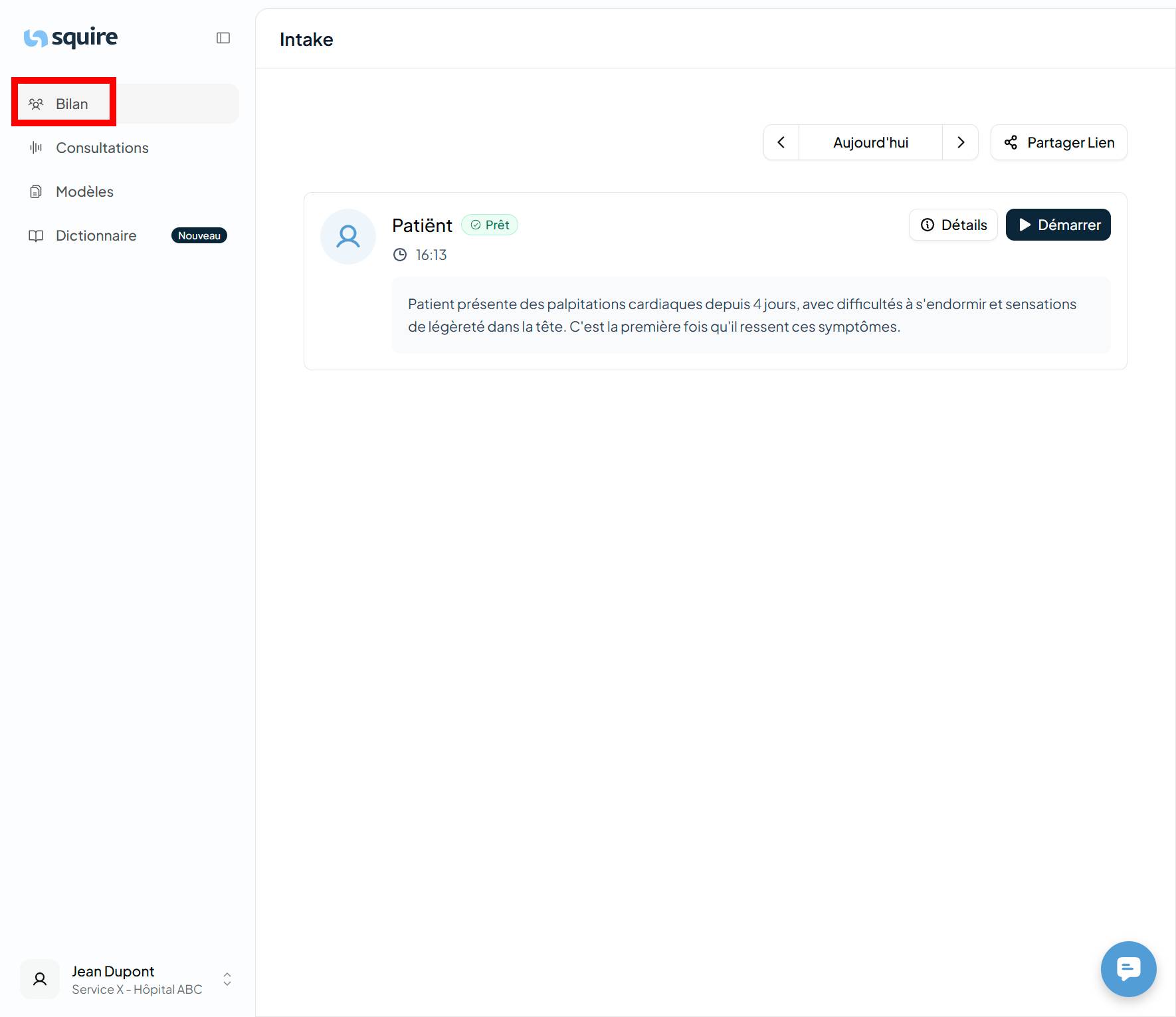
Task: View patient Détails
Action: [953, 225]
